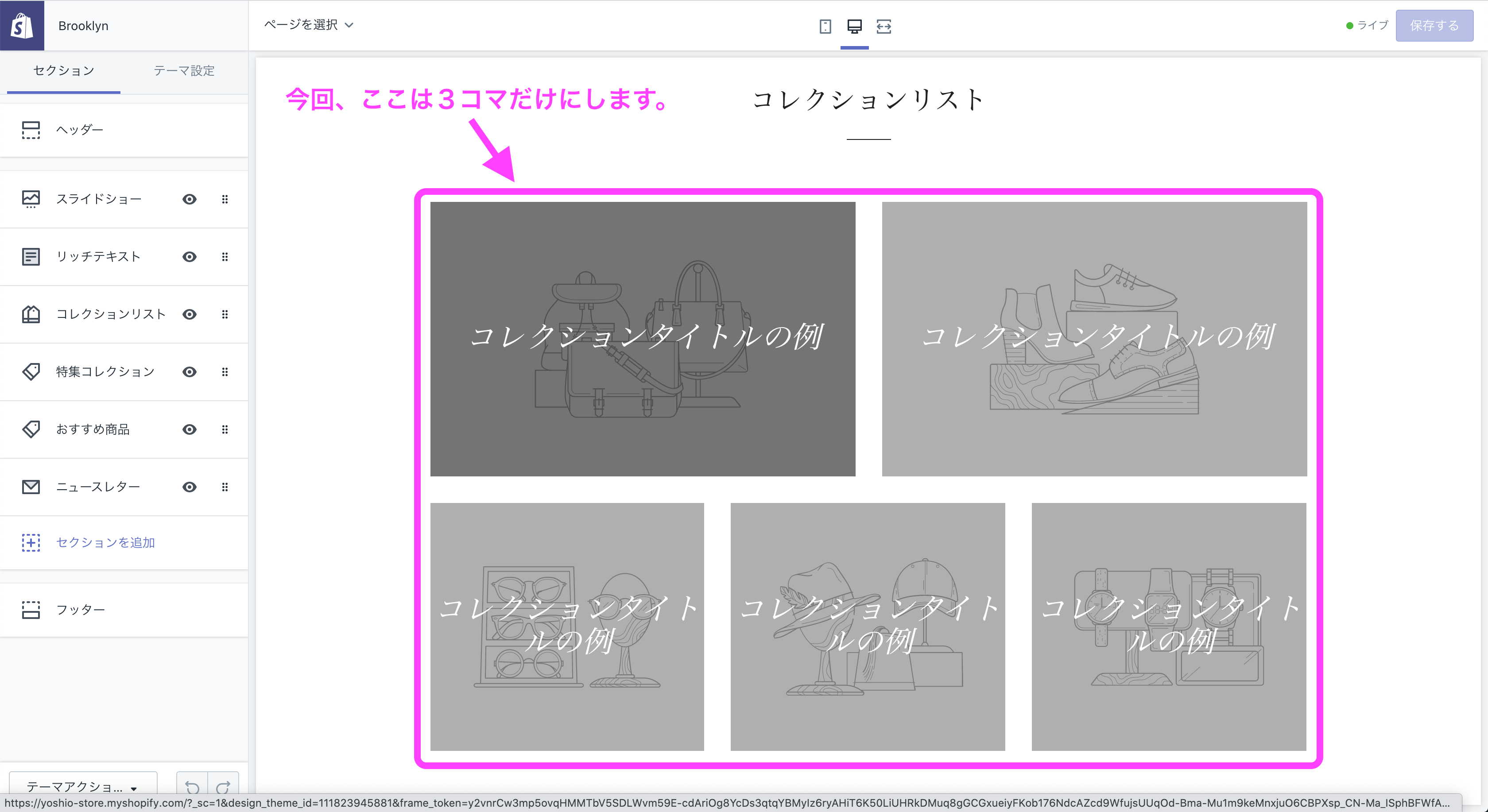This screenshot has width=1488, height=812.
Task: Toggle visibility of 特集コレクション section
Action: (x=189, y=372)
